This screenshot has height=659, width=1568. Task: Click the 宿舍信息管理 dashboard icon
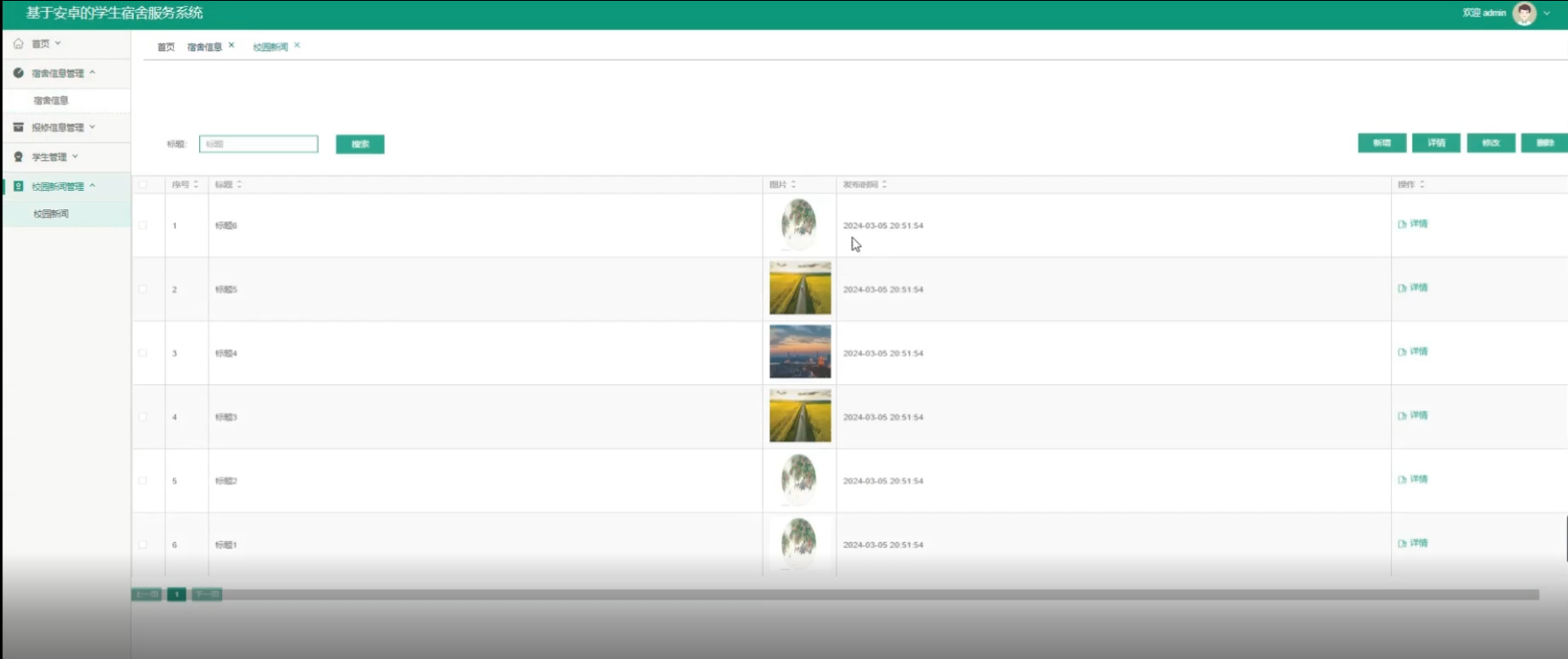19,73
